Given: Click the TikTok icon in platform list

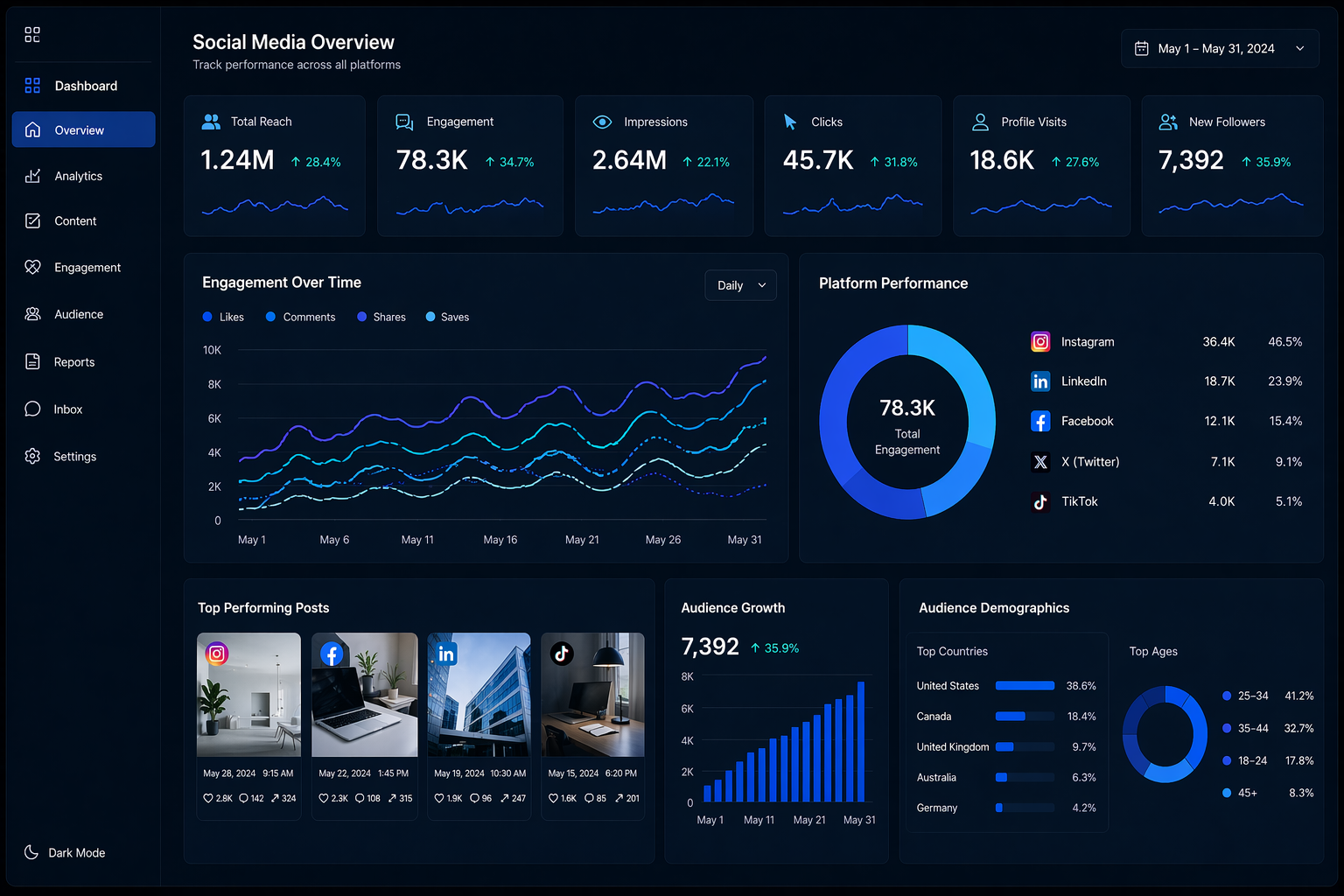Looking at the screenshot, I should point(1040,502).
